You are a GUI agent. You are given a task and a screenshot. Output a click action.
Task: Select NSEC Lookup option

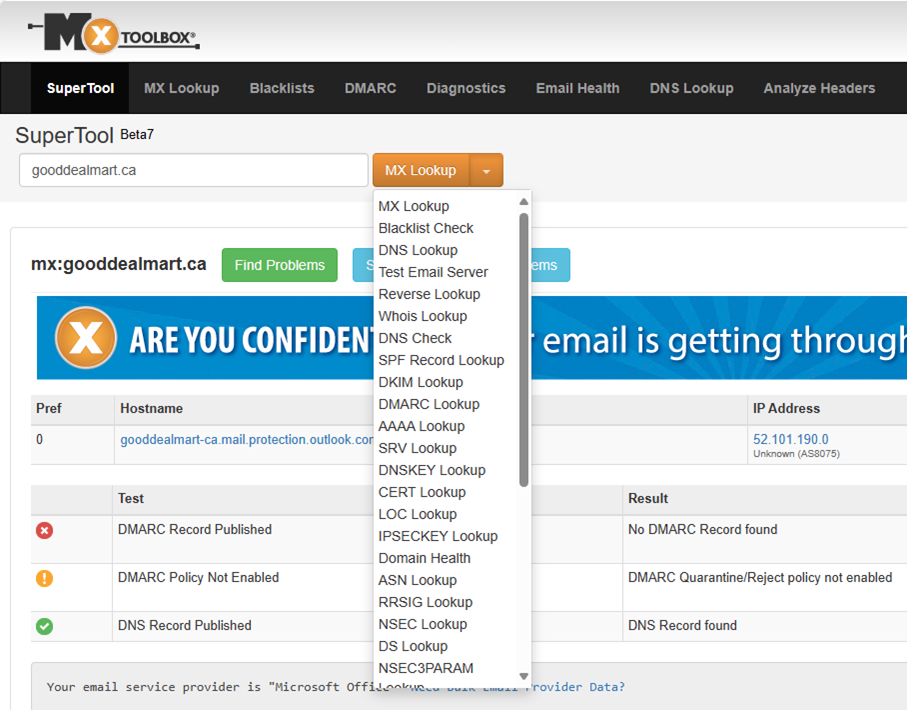pos(422,624)
